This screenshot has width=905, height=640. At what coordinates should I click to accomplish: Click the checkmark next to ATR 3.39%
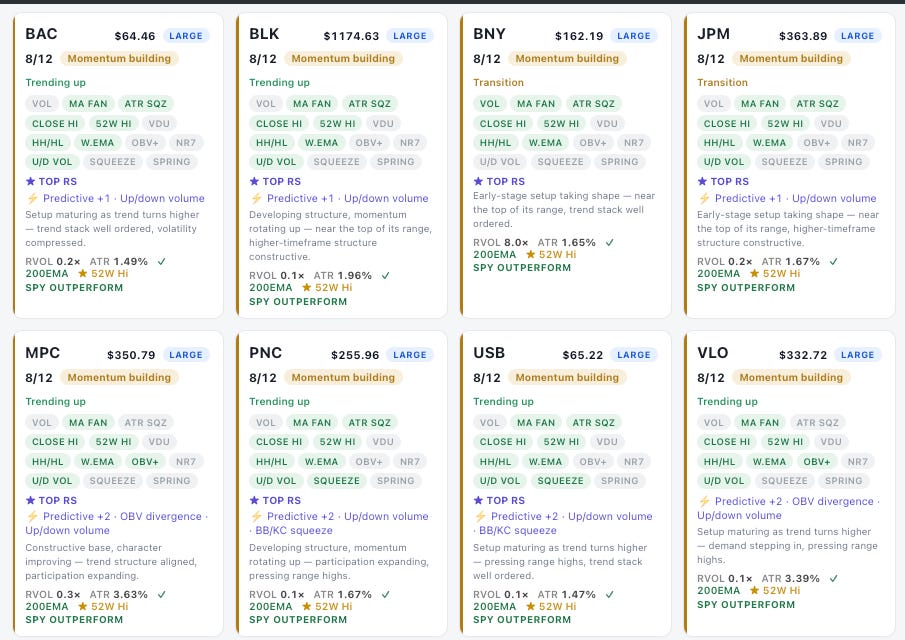(833, 578)
